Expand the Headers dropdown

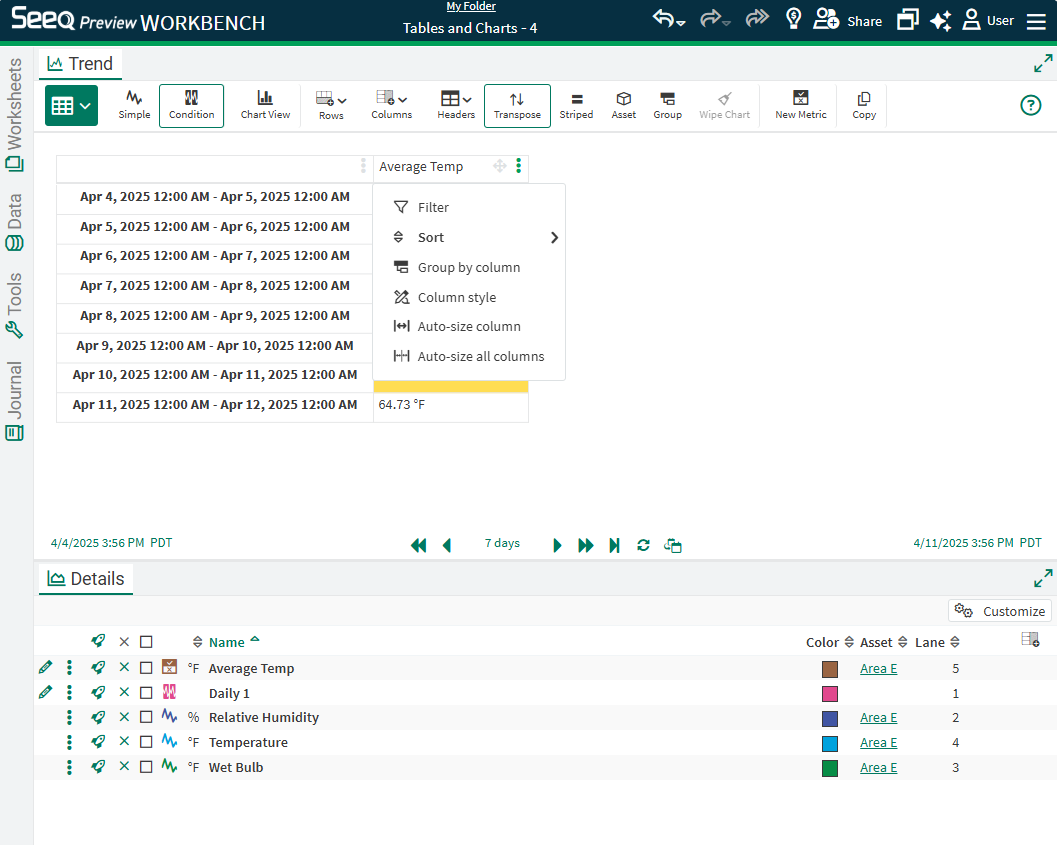(x=456, y=105)
